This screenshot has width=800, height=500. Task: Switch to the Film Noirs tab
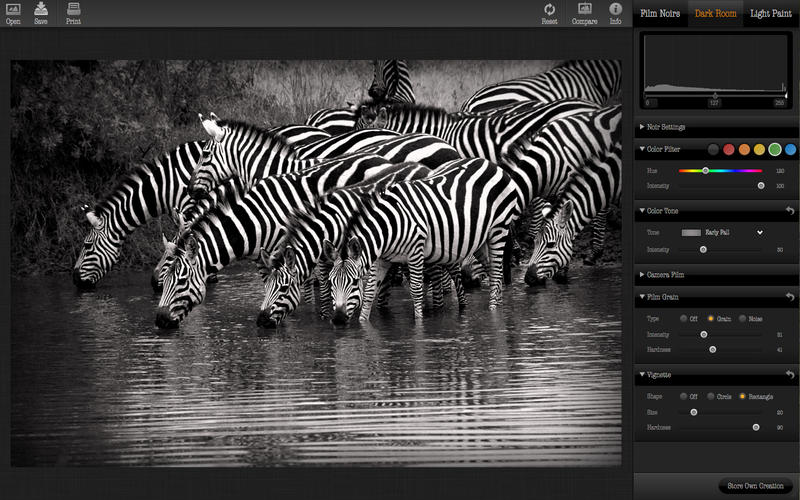(660, 14)
